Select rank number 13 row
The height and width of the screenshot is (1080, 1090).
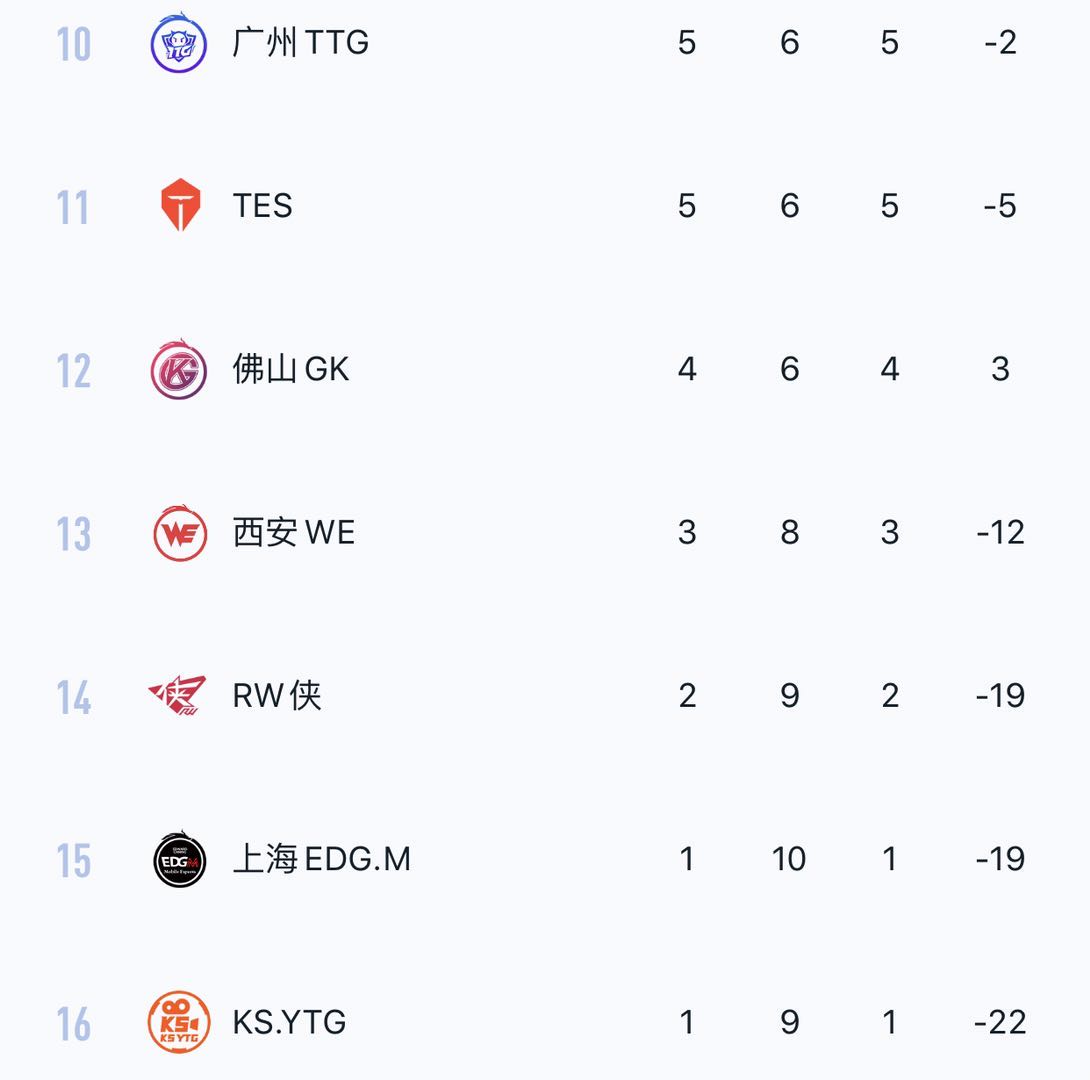pyautogui.click(x=74, y=534)
